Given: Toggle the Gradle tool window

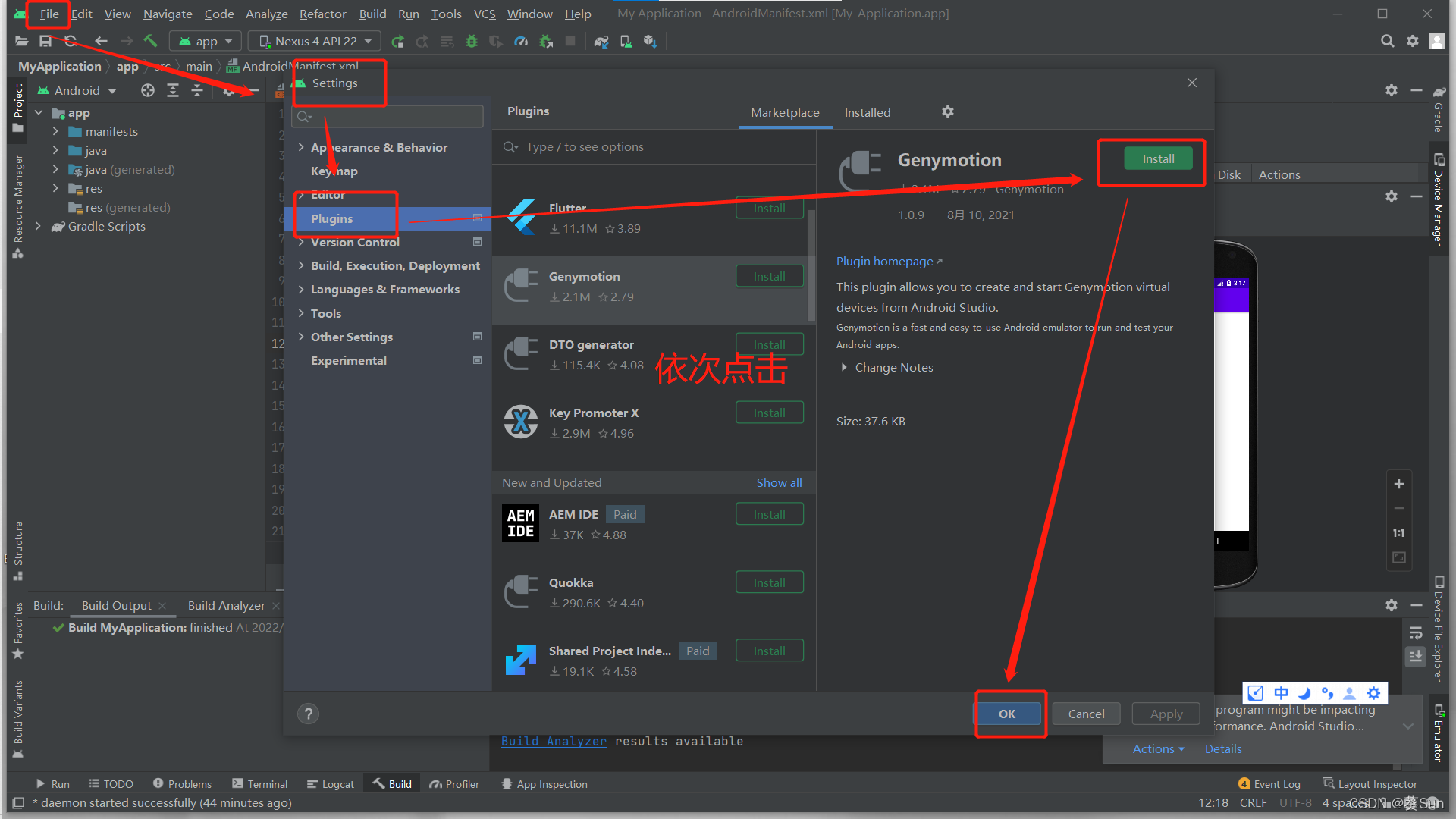Looking at the screenshot, I should (1439, 110).
